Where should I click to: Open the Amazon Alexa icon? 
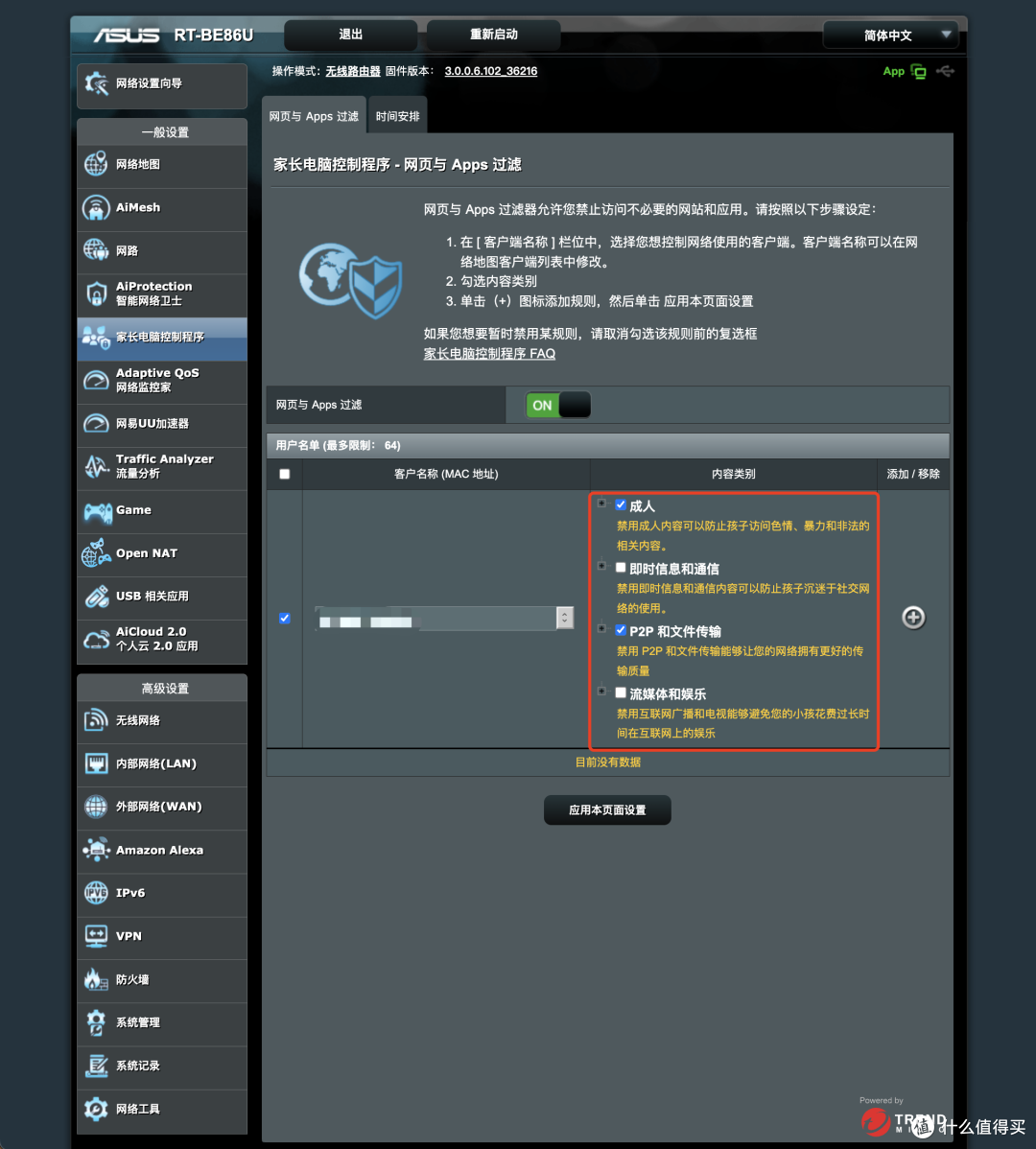[96, 850]
